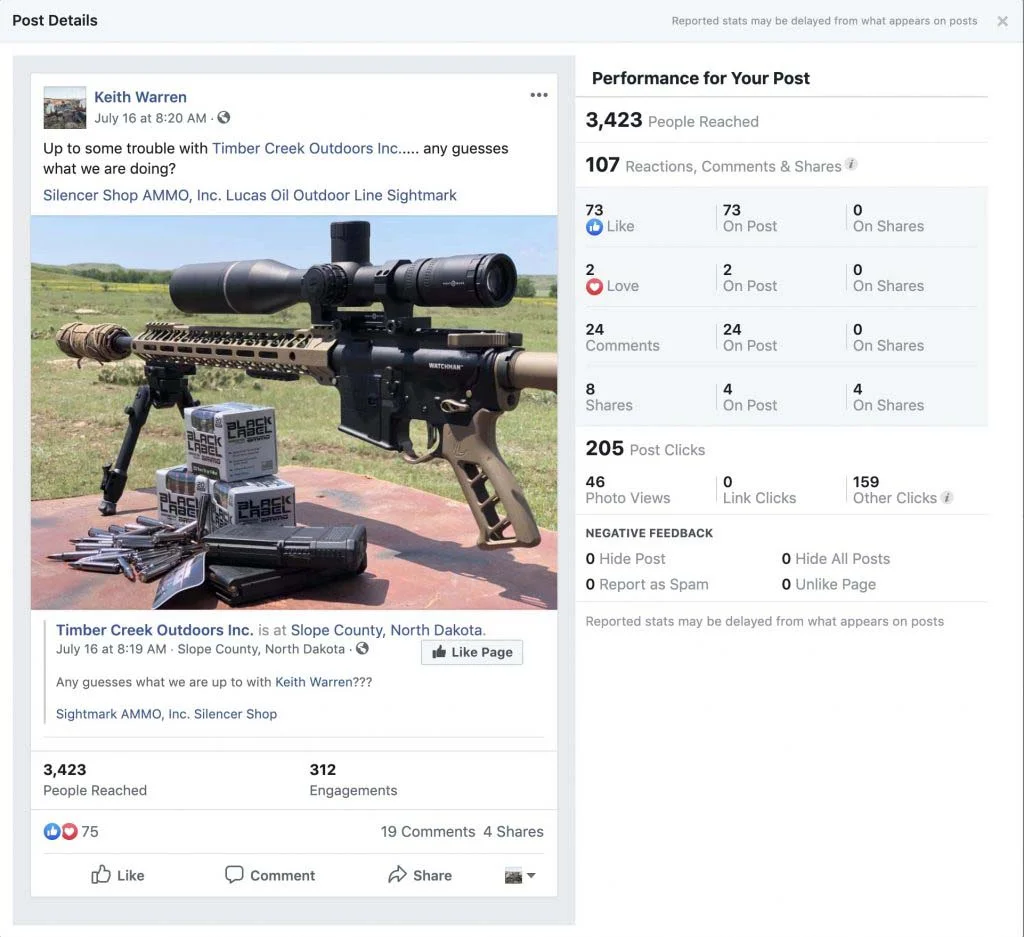This screenshot has height=937, width=1024.
Task: Open the post options ellipsis menu
Action: point(539,95)
